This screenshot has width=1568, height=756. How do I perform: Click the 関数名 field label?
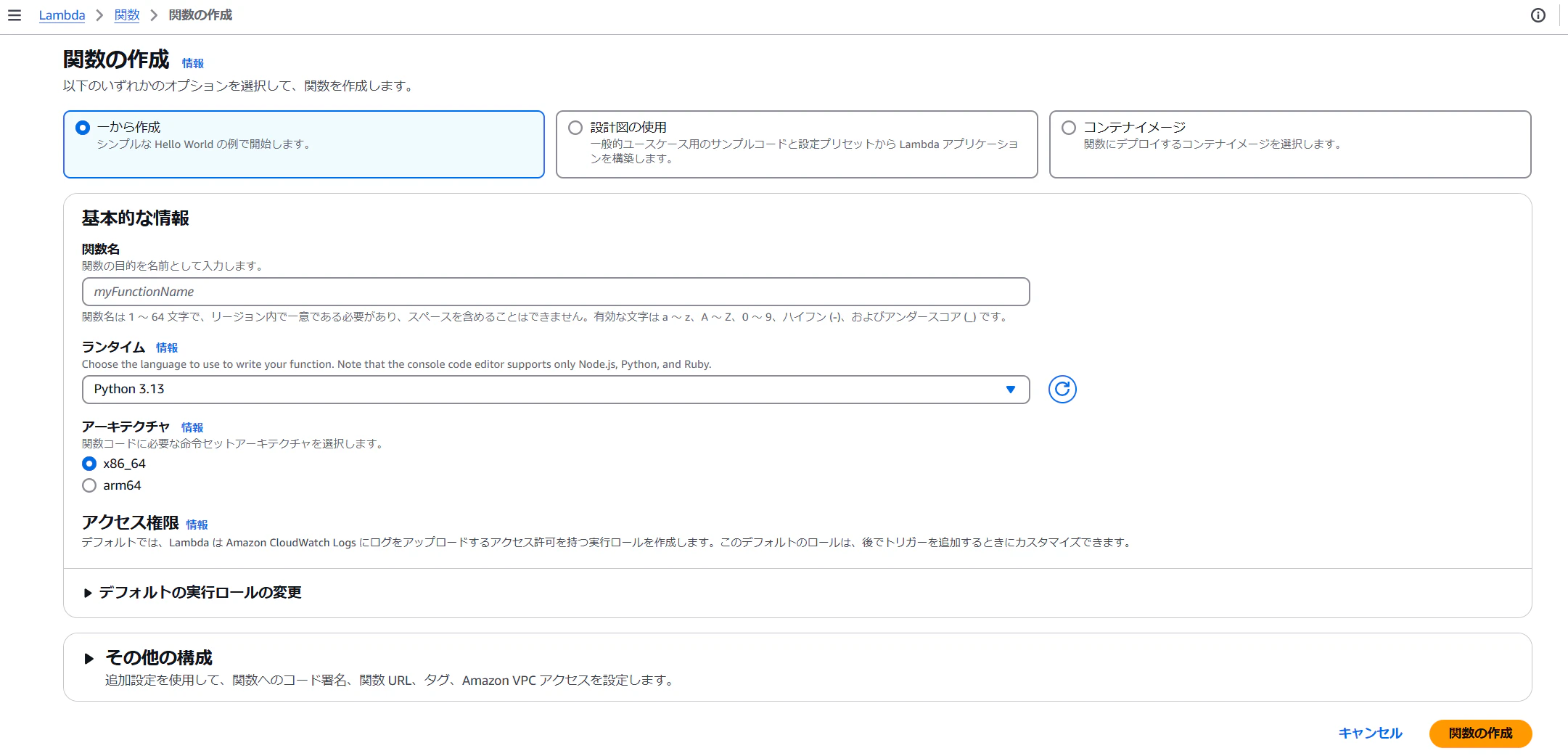101,249
